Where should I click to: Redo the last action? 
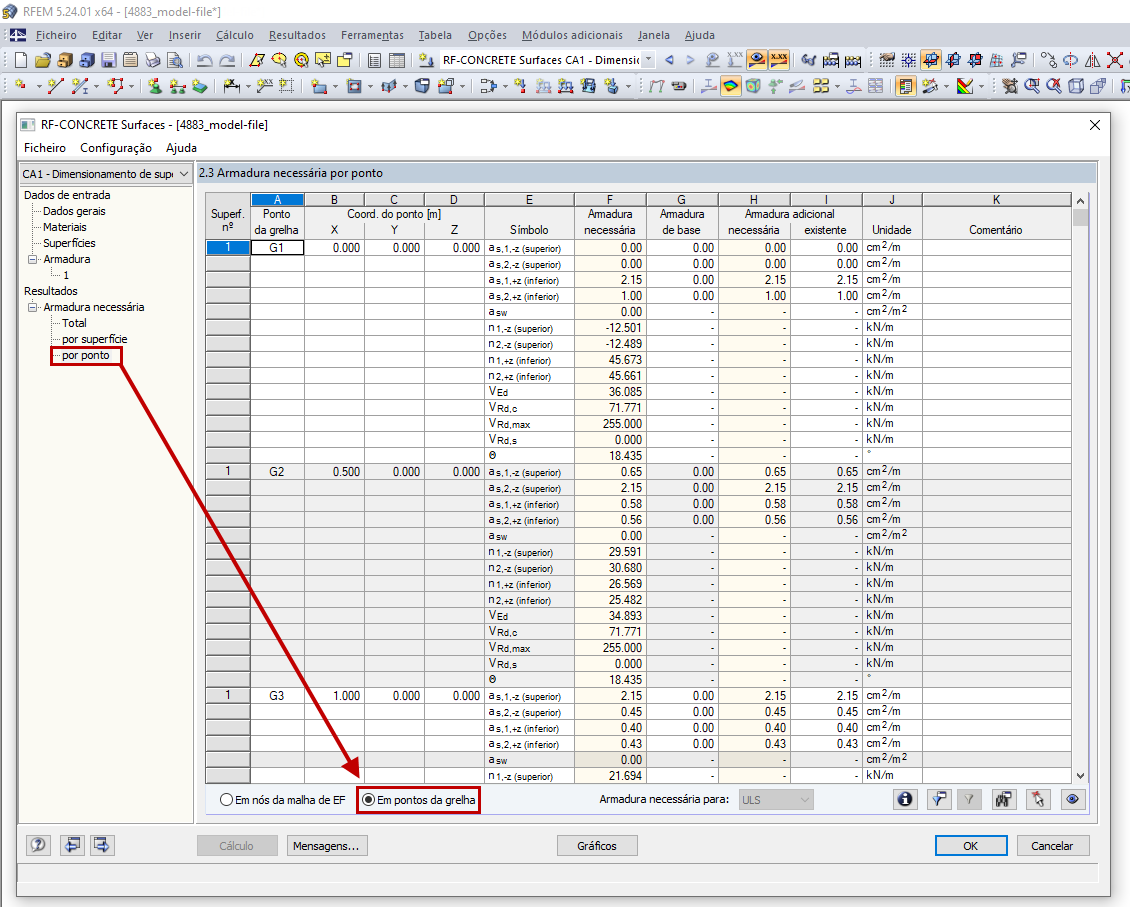tap(227, 61)
